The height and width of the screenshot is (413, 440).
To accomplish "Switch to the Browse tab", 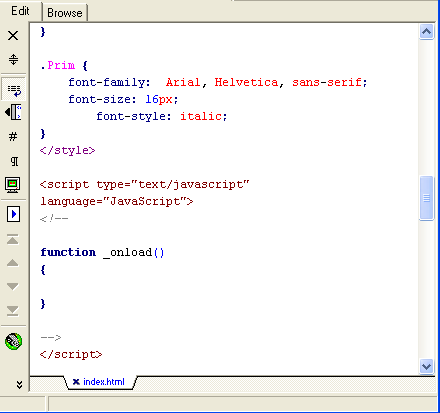I will (65, 13).
